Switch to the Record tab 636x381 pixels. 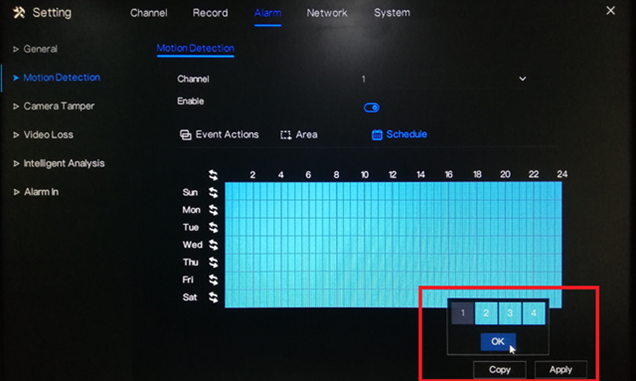click(x=210, y=13)
